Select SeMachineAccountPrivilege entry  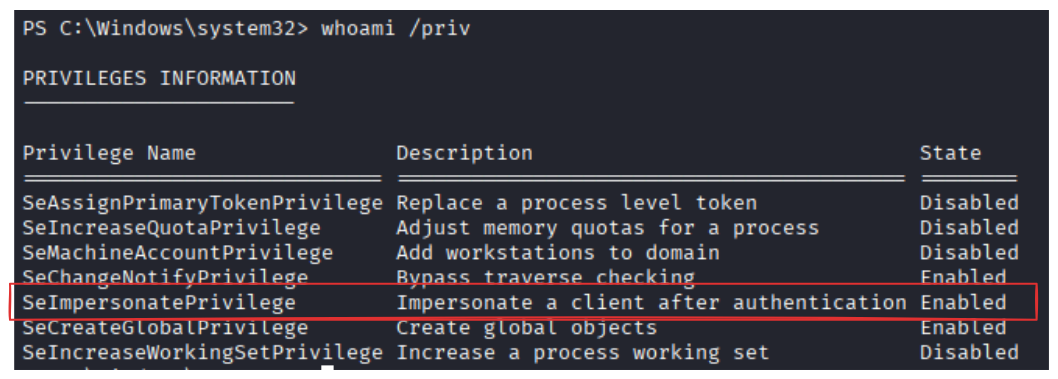[178, 253]
